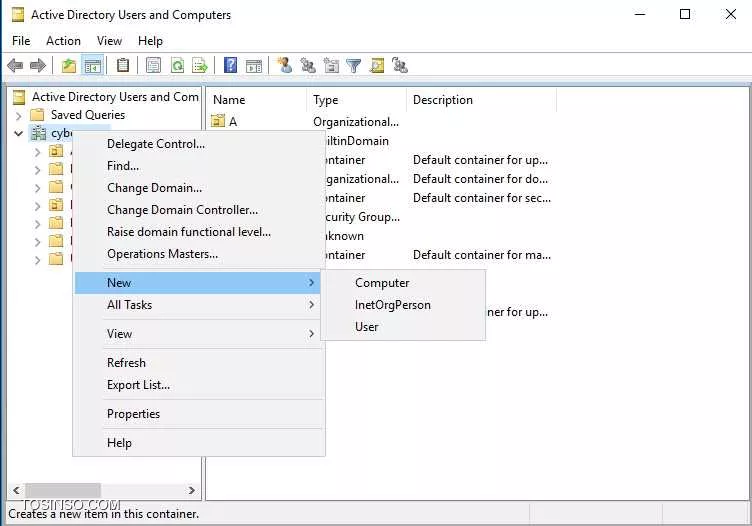This screenshot has height=526, width=752.
Task: Click the tree root Active Directory icon
Action: point(19,97)
